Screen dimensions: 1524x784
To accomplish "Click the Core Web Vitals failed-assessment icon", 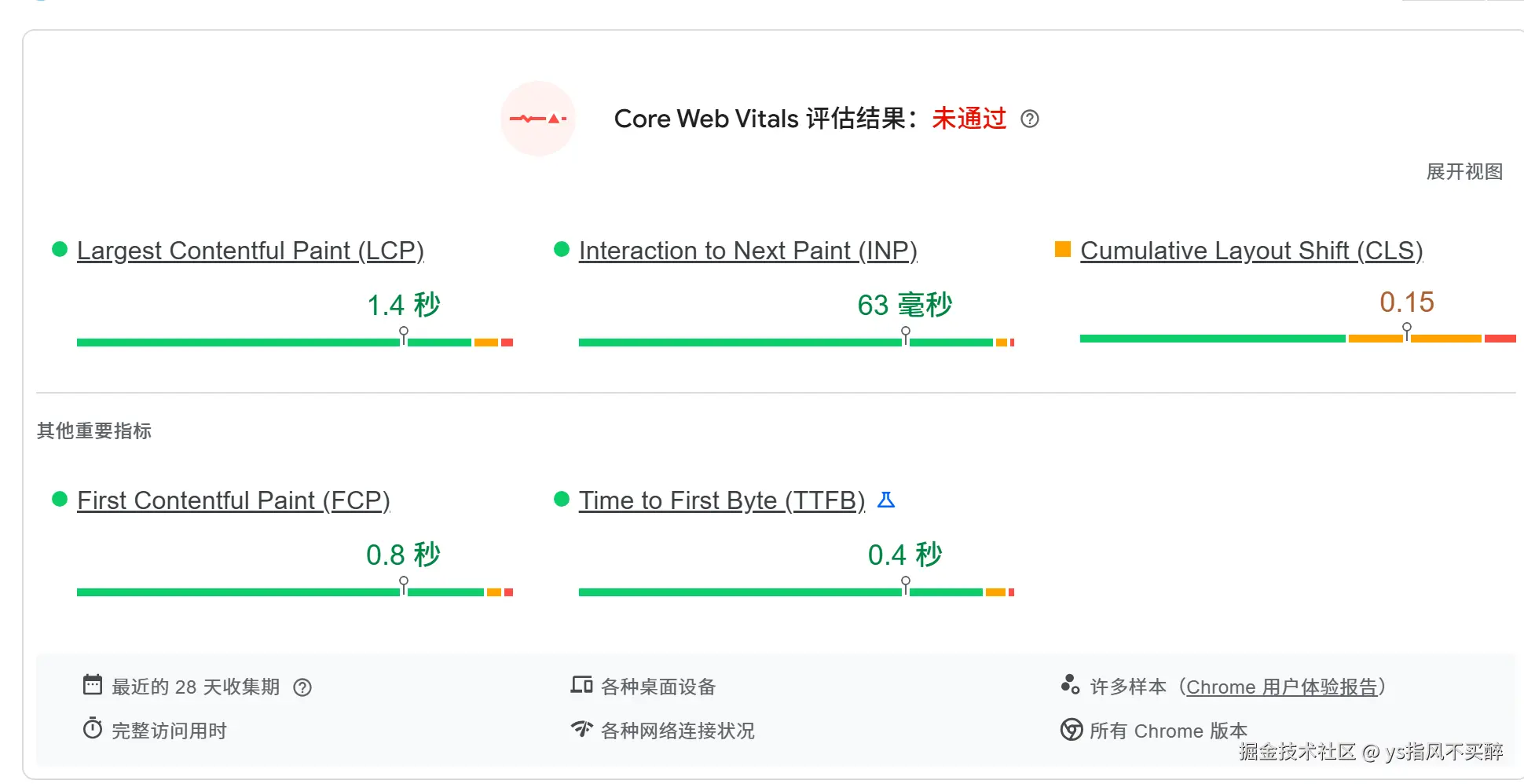I will (x=538, y=119).
